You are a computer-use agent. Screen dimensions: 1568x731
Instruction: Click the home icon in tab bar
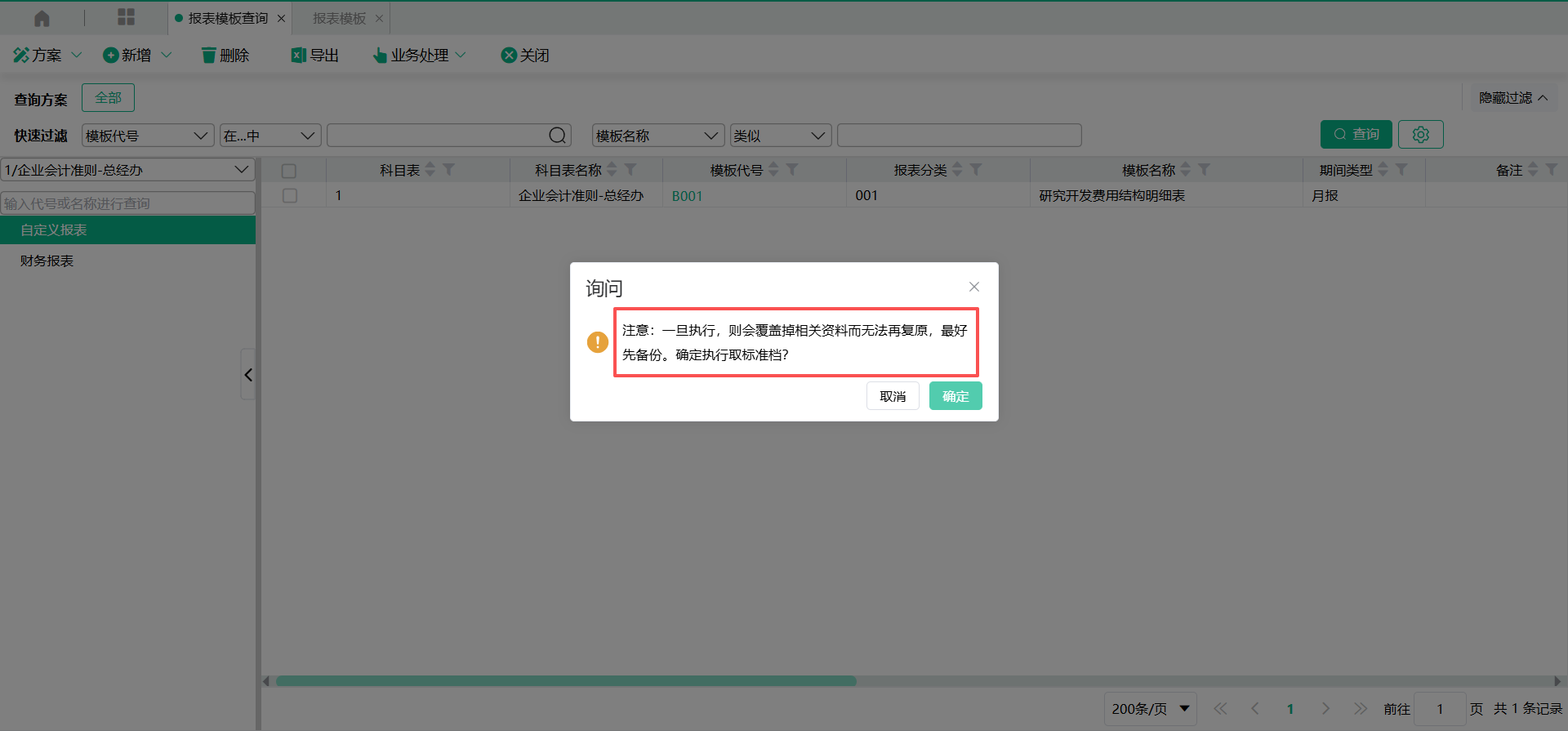coord(42,18)
